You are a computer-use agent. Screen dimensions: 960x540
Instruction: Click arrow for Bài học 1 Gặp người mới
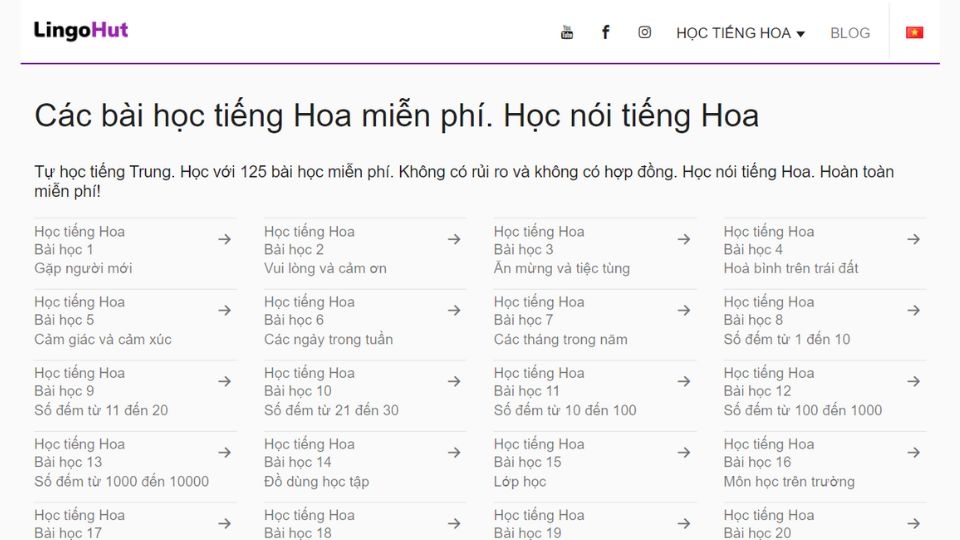225,239
